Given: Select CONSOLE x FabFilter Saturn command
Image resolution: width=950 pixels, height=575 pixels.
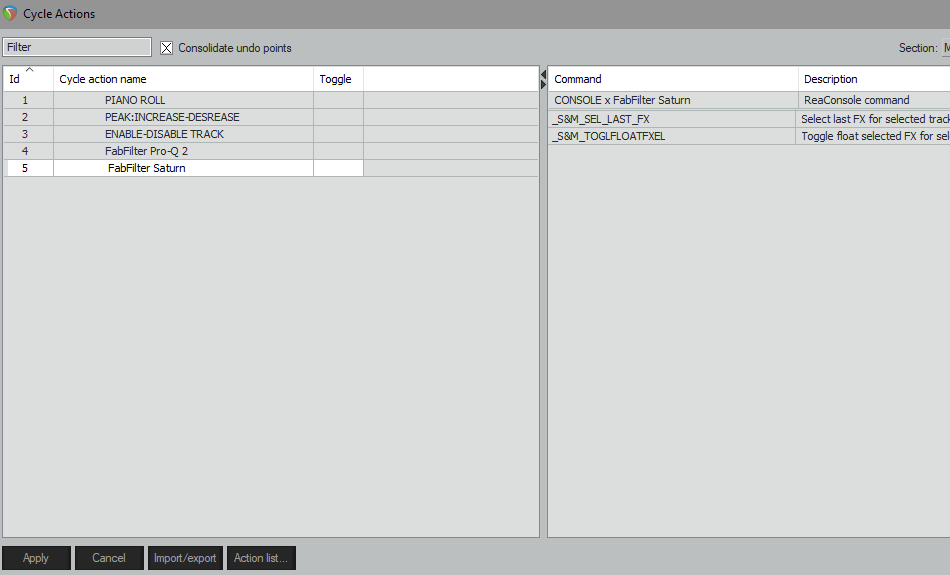Looking at the screenshot, I should click(673, 100).
